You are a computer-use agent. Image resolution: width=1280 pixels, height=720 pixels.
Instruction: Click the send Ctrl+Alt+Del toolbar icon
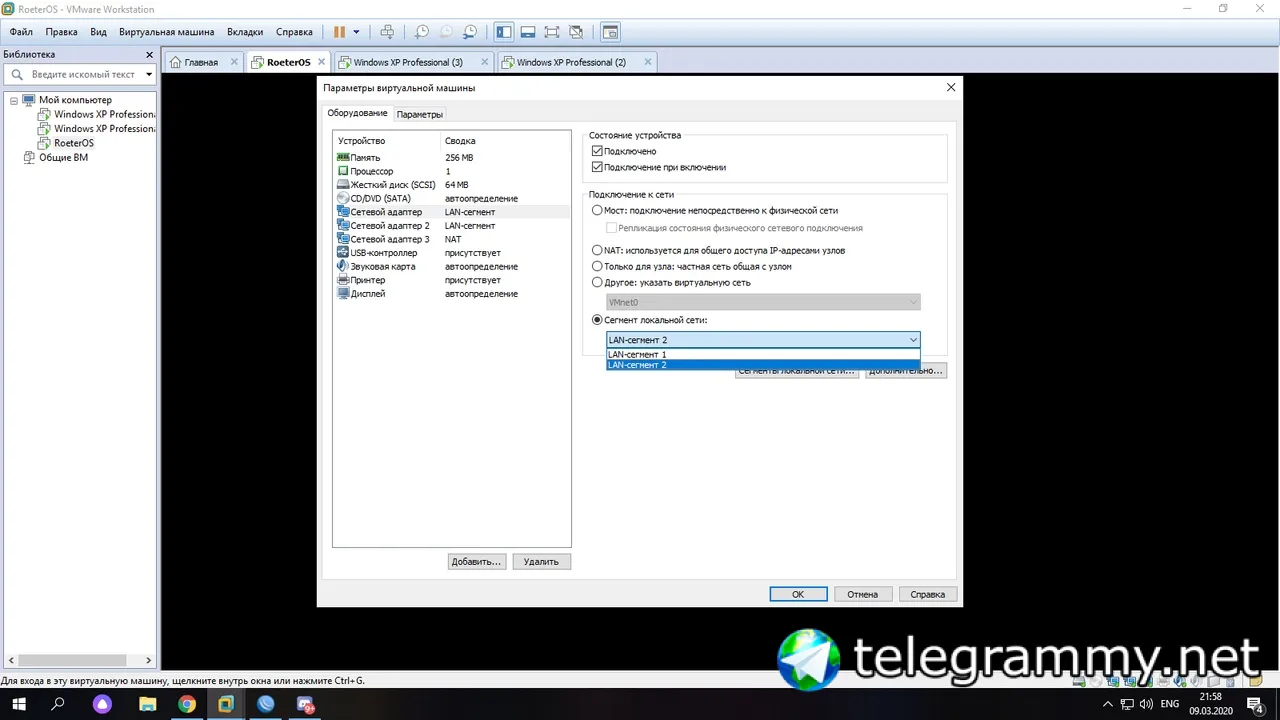pyautogui.click(x=388, y=32)
